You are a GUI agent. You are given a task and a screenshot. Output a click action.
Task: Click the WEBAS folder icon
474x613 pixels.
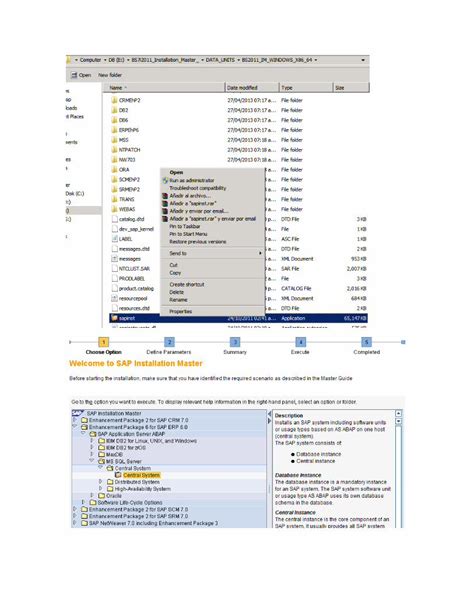114,209
